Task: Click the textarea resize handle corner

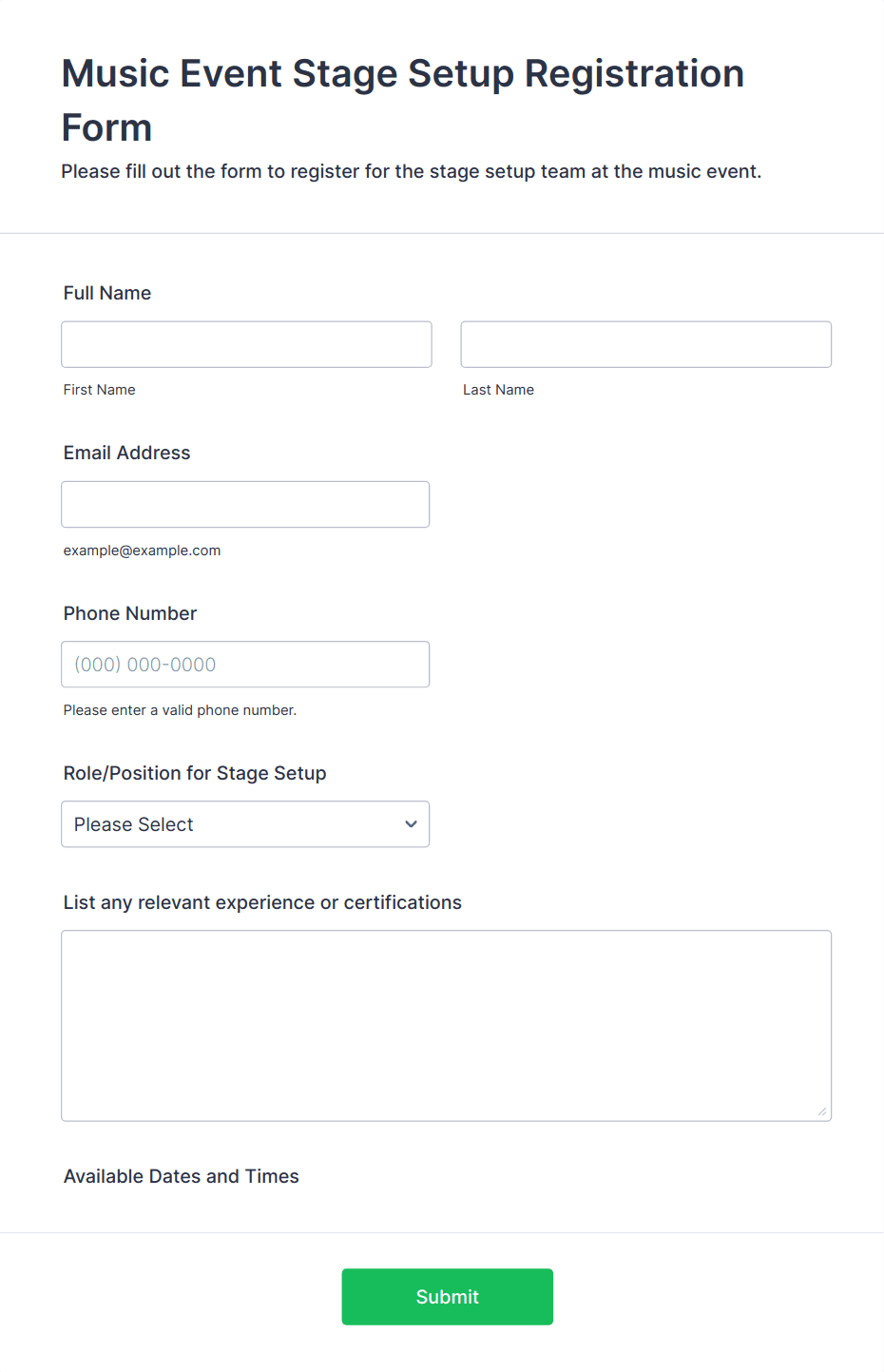Action: [822, 1111]
